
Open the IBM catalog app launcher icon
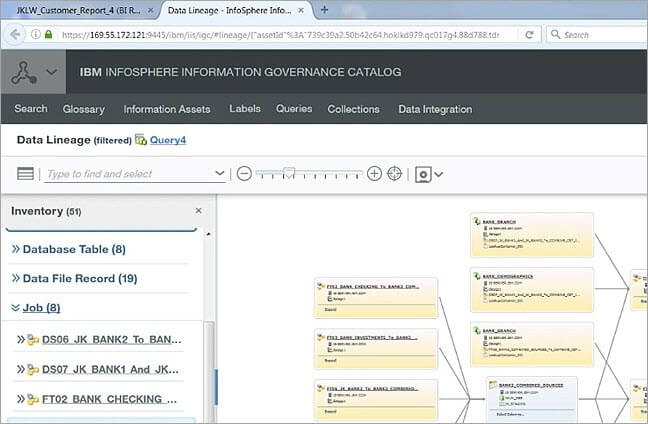(24, 72)
